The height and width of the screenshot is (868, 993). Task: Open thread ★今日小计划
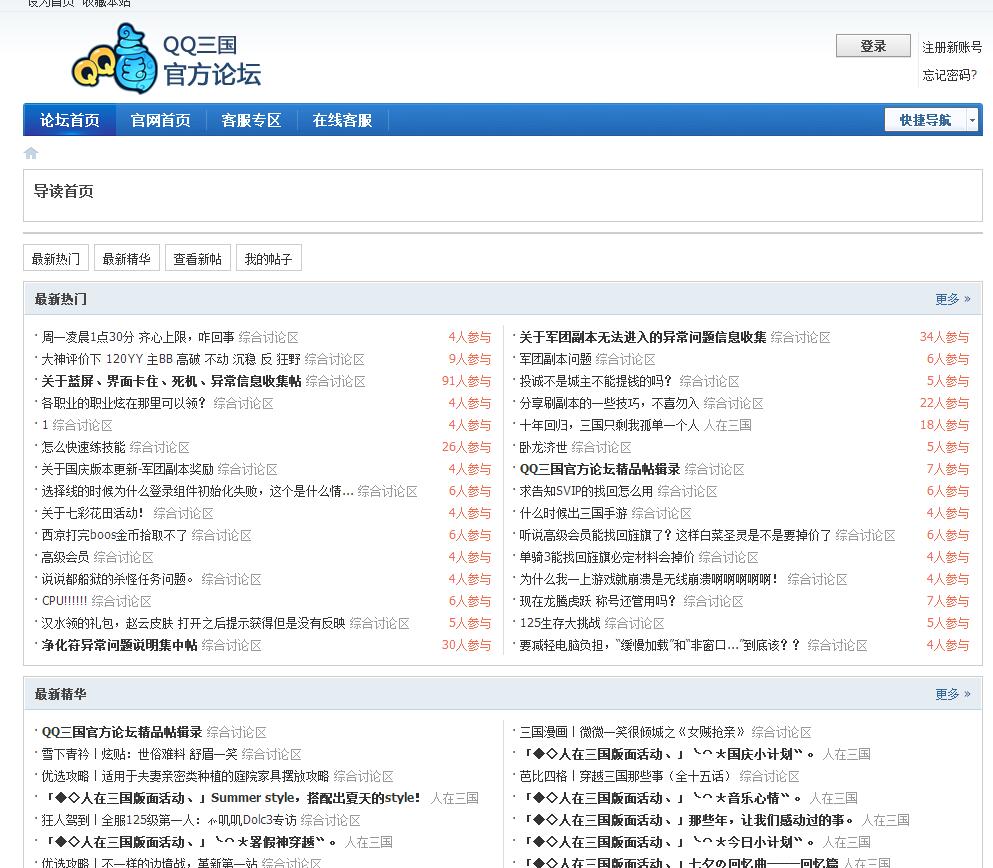(x=668, y=842)
